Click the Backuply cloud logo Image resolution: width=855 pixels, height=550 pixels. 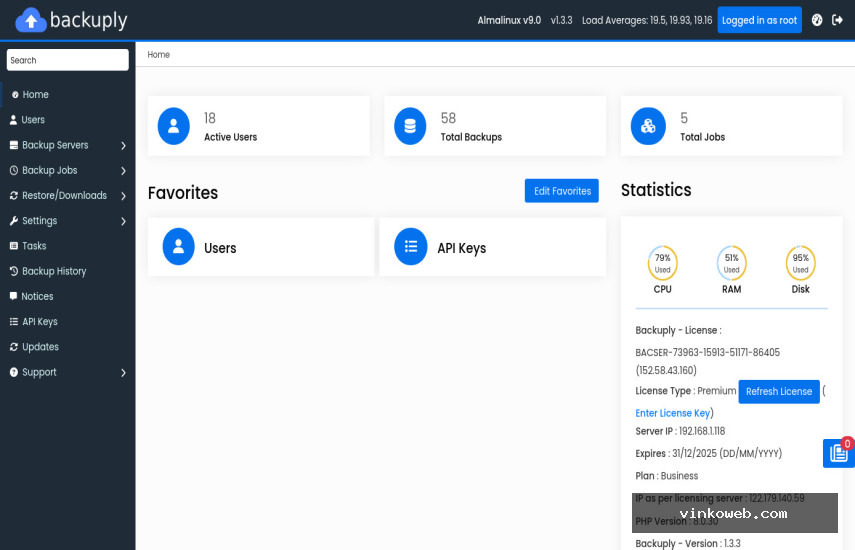[31, 21]
